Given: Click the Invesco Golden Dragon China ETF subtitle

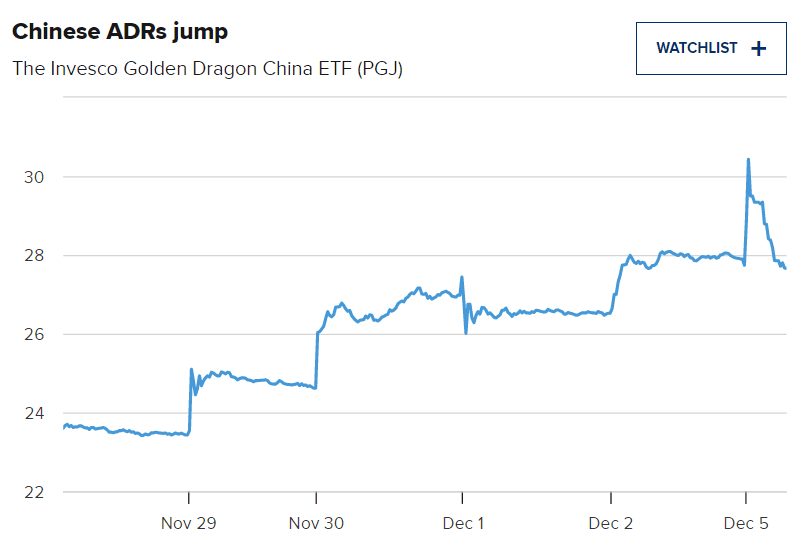Looking at the screenshot, I should point(207,69).
